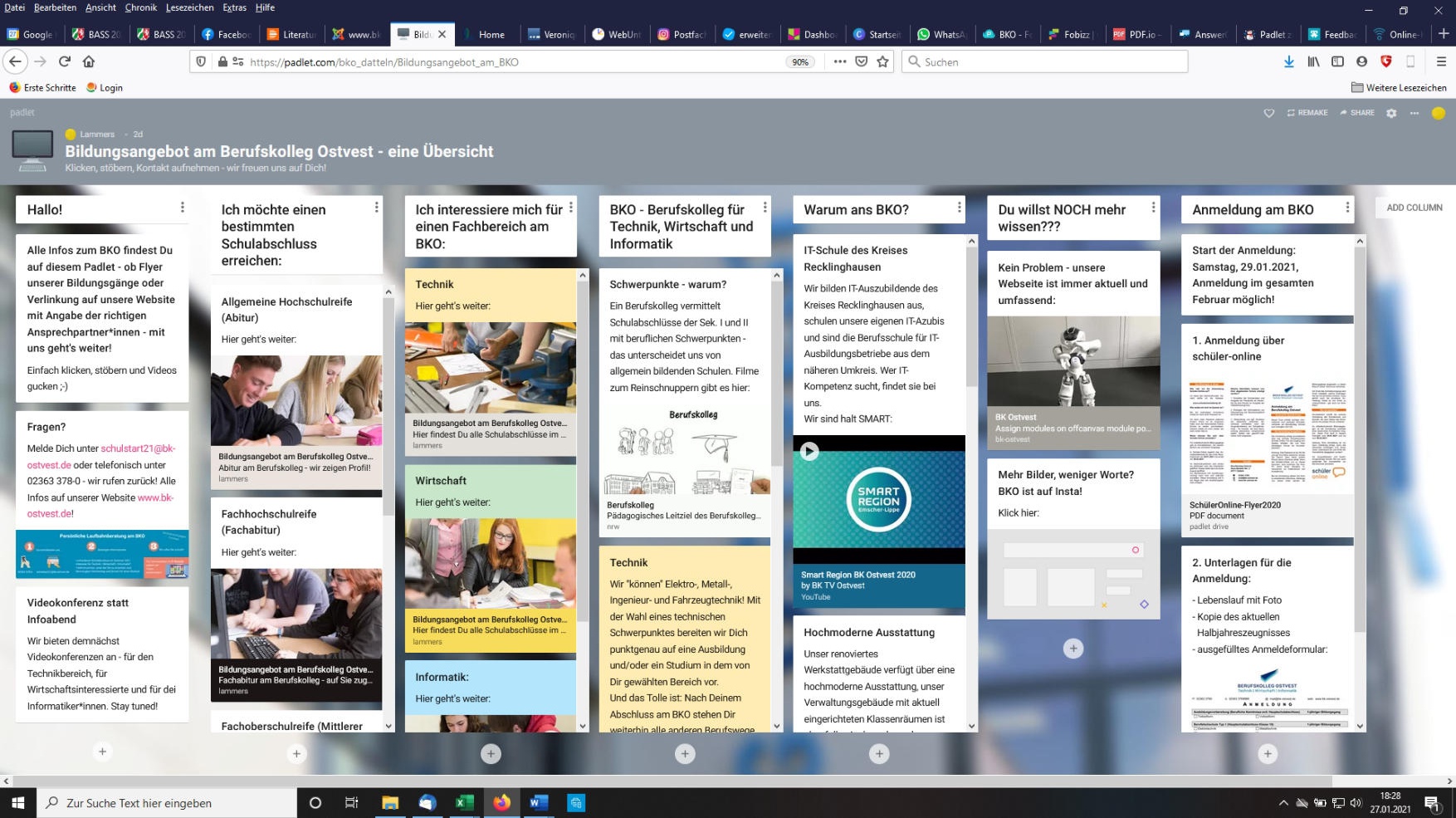1456x818 pixels.
Task: Click the browser back arrow
Action: 16,61
